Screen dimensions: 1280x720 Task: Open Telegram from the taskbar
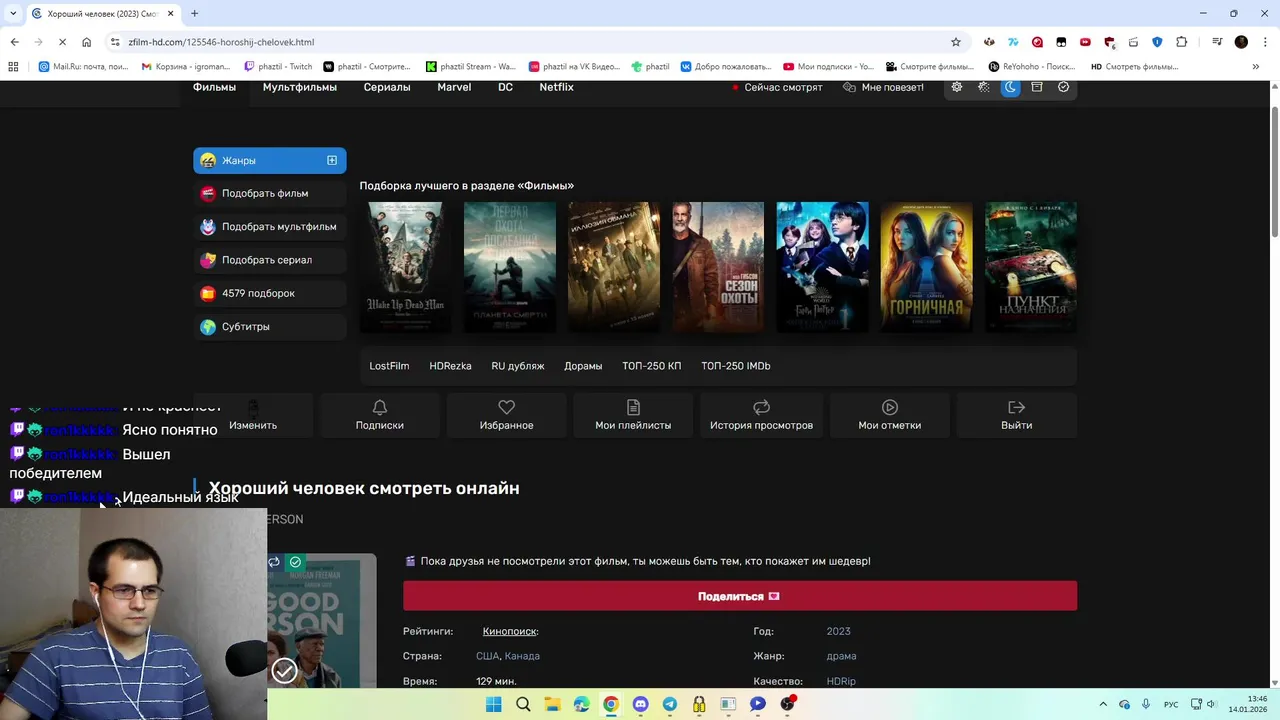[669, 704]
